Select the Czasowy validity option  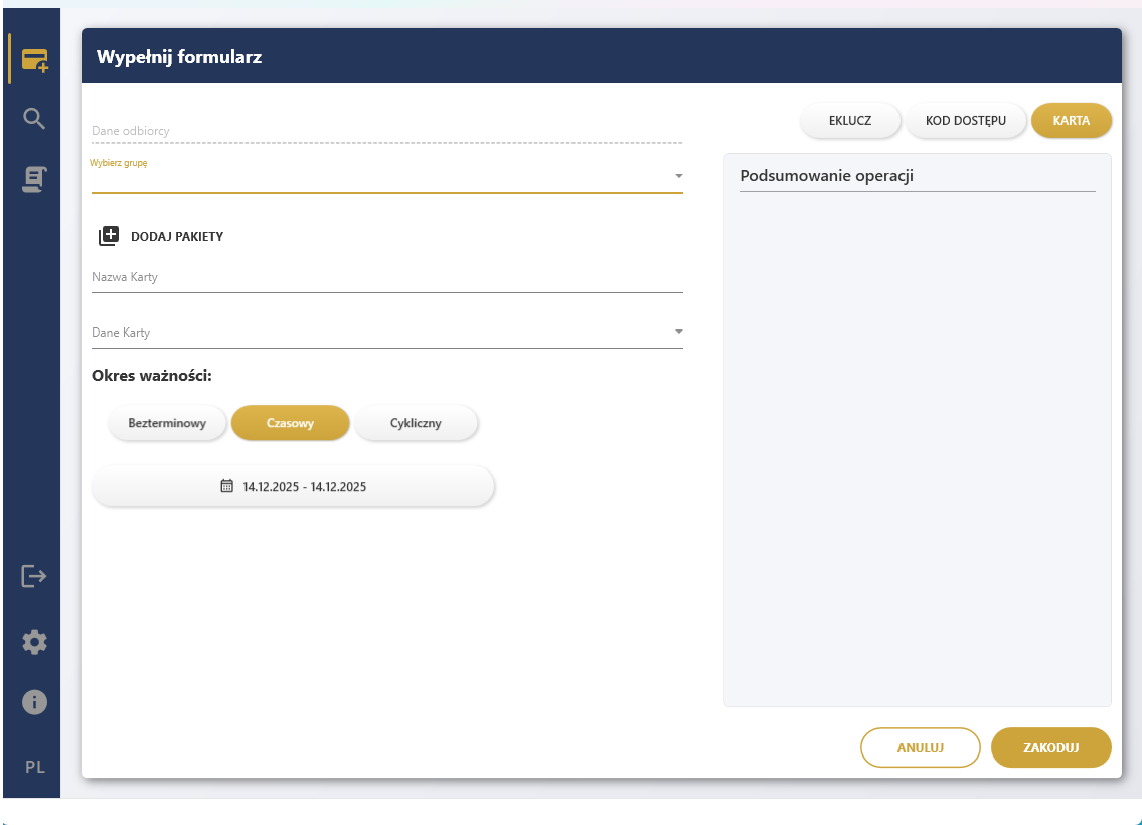(290, 422)
